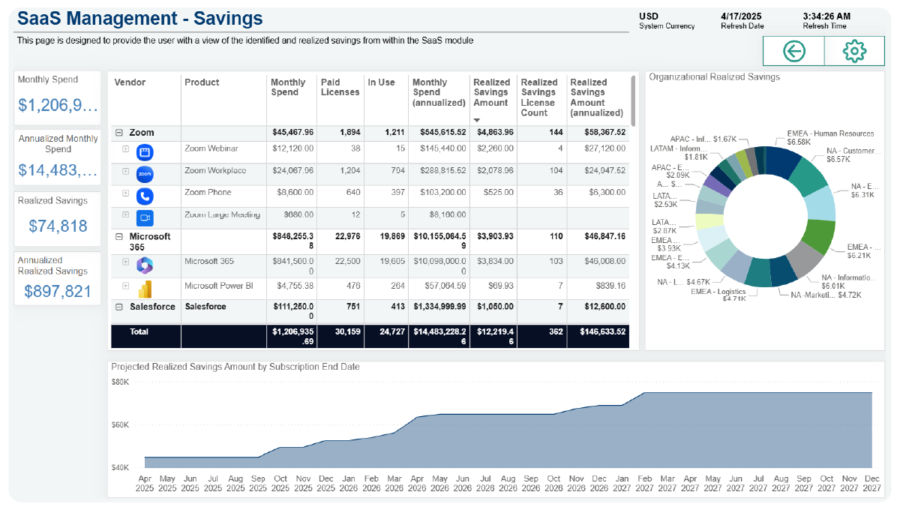Select the Monthly Spend KPI card
This screenshot has width=900, height=513.
click(x=57, y=98)
